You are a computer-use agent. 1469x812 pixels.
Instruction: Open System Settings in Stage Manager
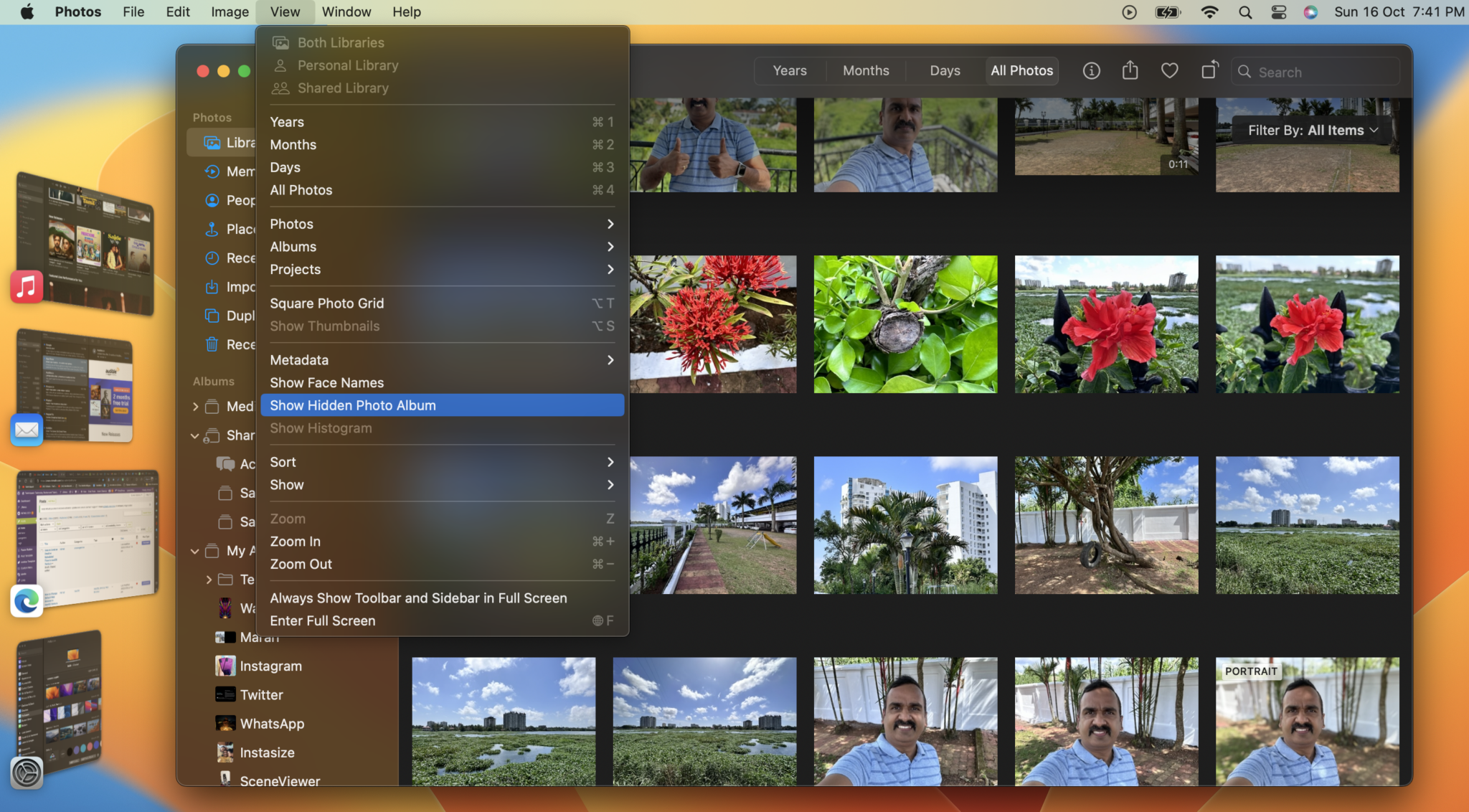click(x=27, y=773)
